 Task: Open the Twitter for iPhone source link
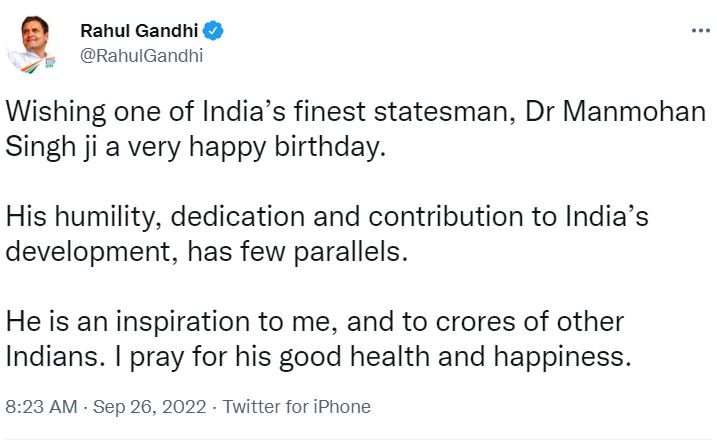(296, 408)
